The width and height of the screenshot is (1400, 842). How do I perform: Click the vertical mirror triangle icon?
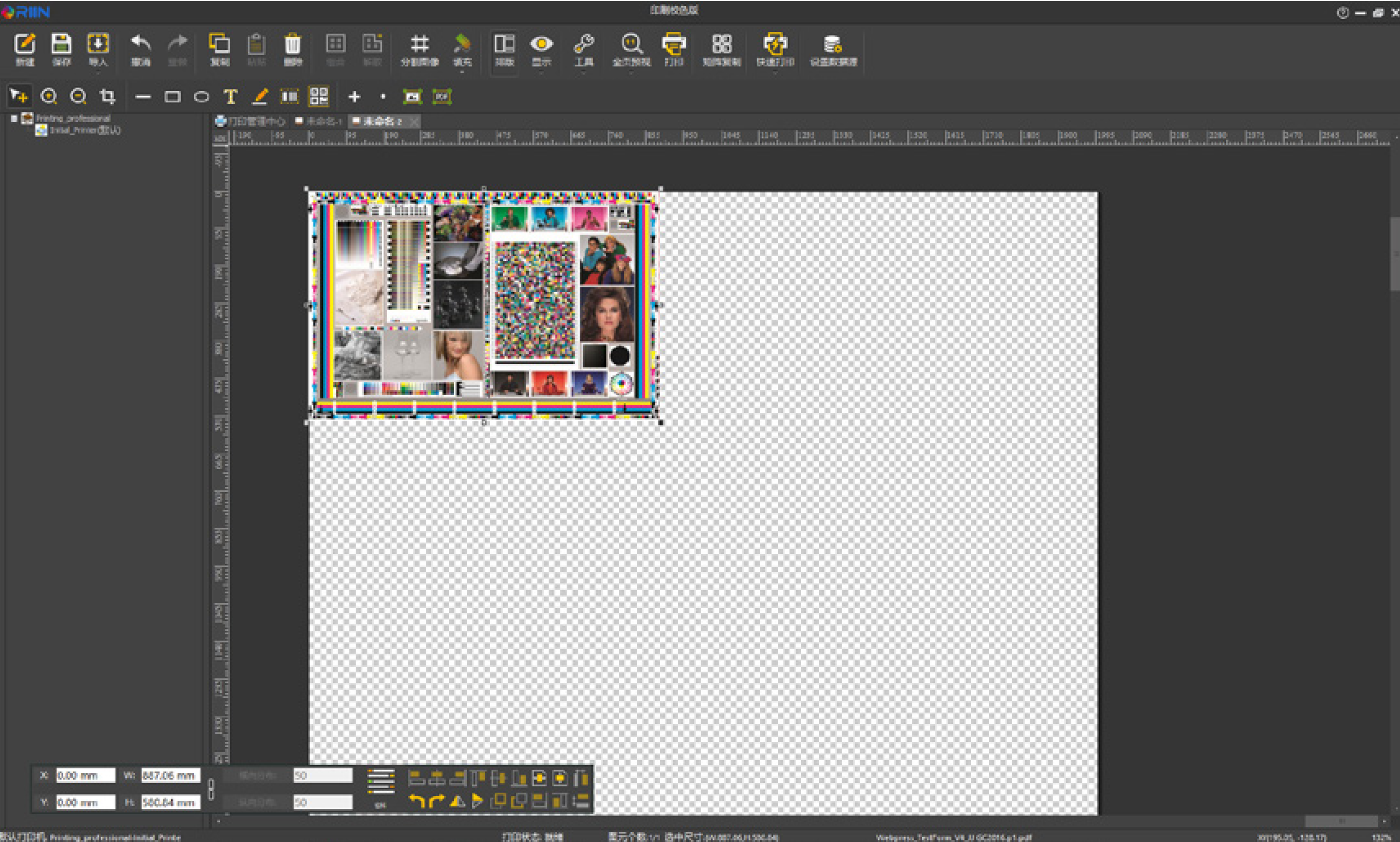477,801
